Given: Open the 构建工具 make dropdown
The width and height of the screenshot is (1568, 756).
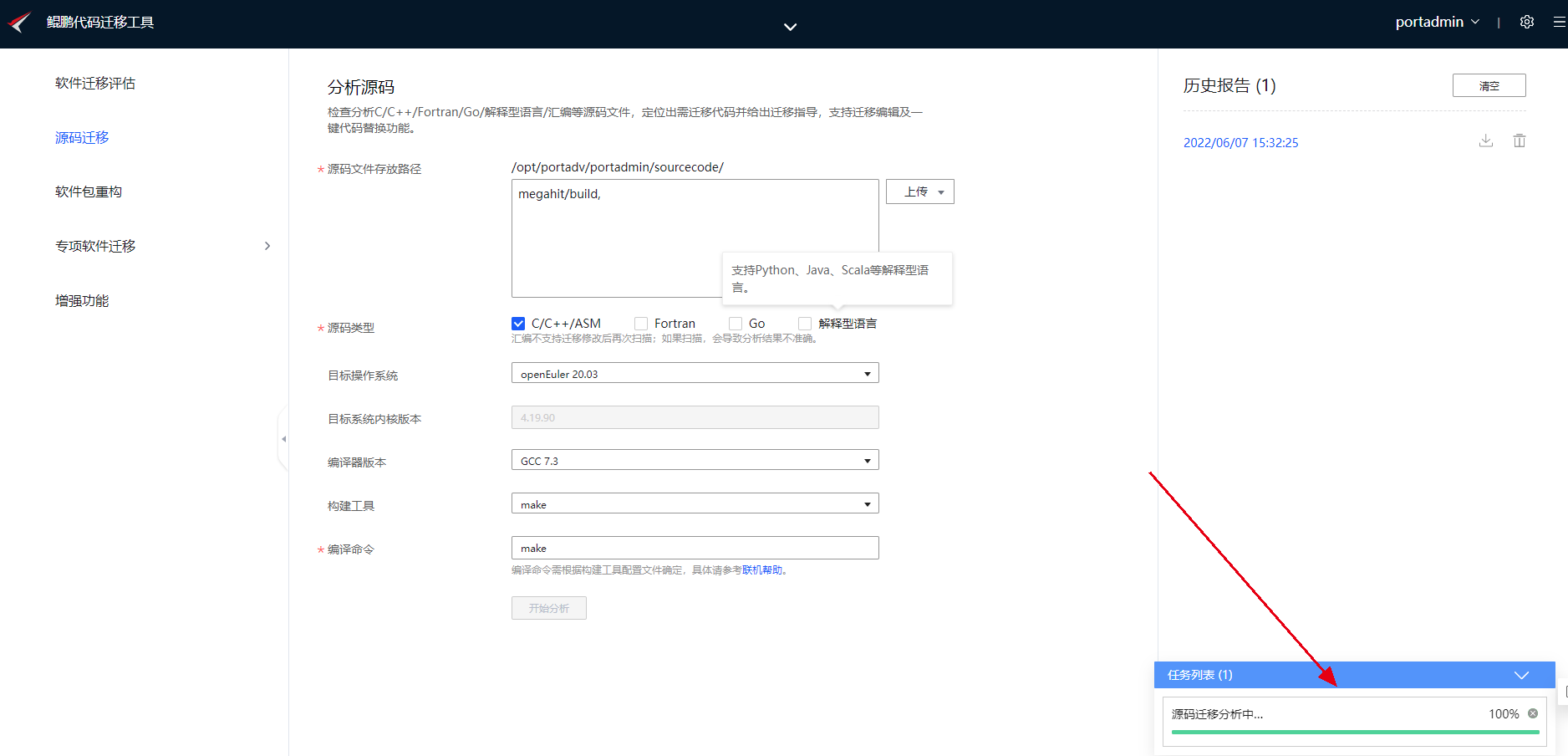Looking at the screenshot, I should click(695, 503).
